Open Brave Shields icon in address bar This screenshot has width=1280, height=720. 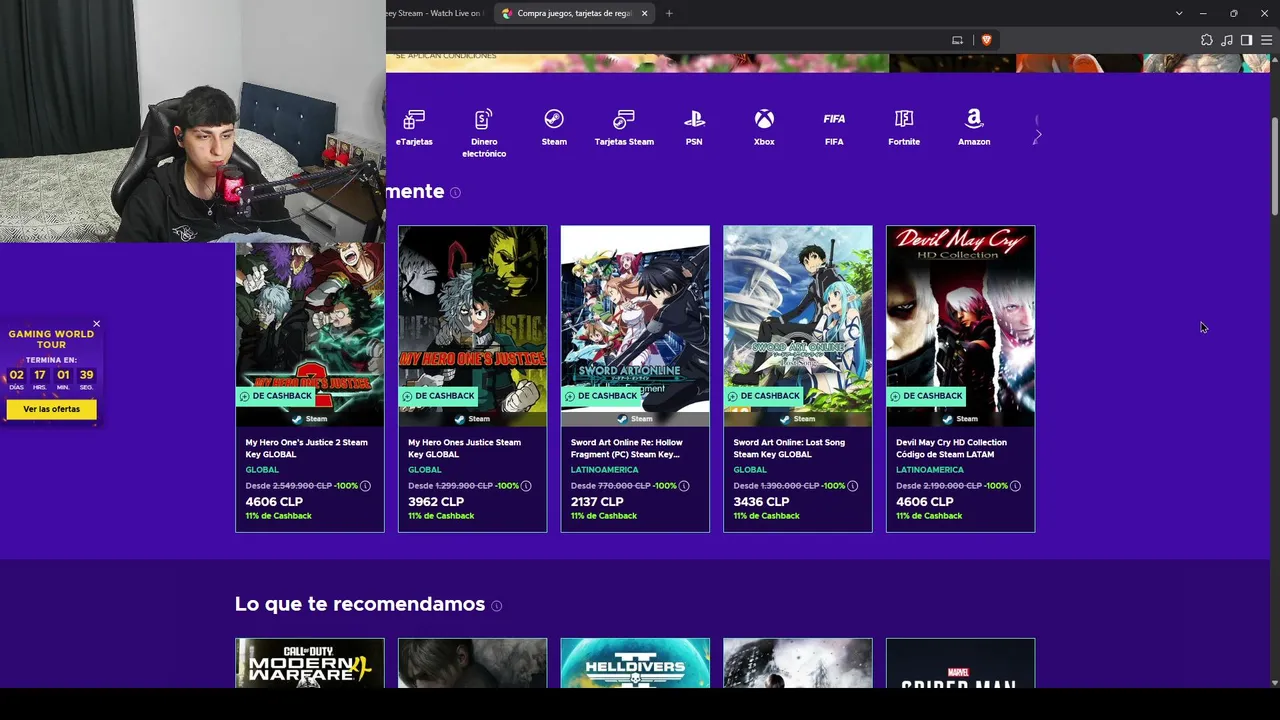pyautogui.click(x=986, y=40)
